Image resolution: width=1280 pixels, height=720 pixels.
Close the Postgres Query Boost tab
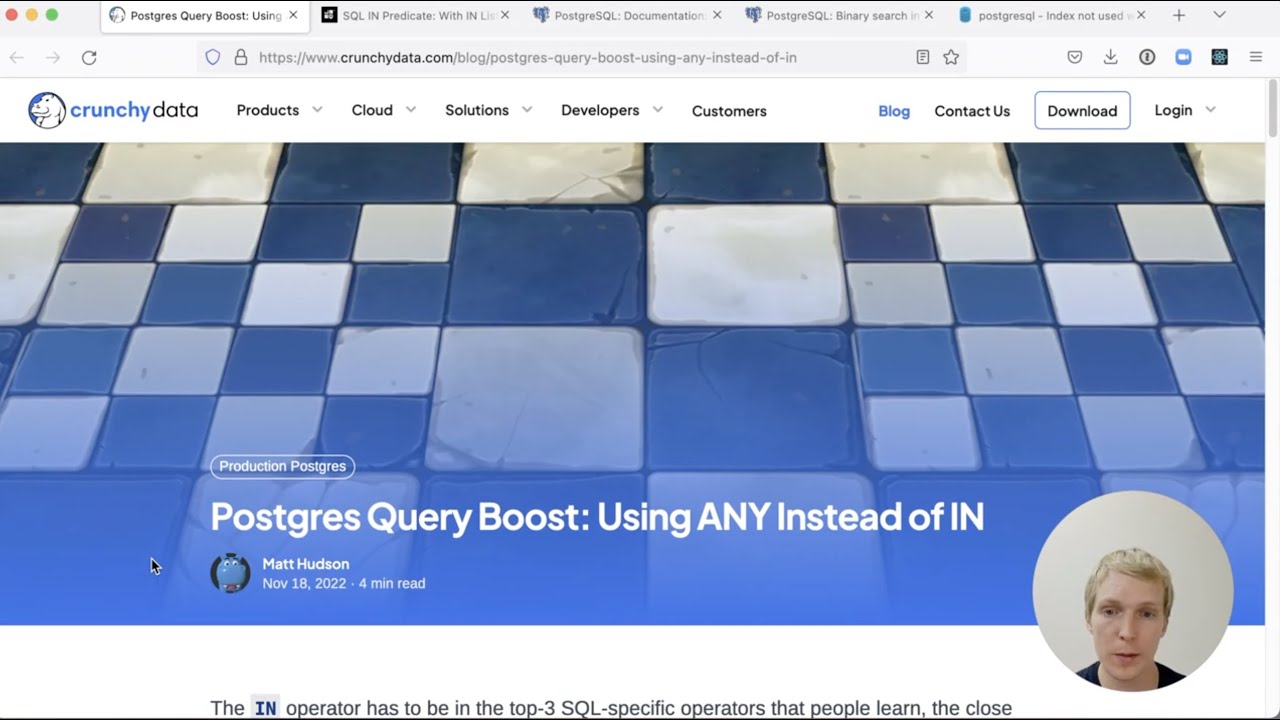[x=293, y=15]
